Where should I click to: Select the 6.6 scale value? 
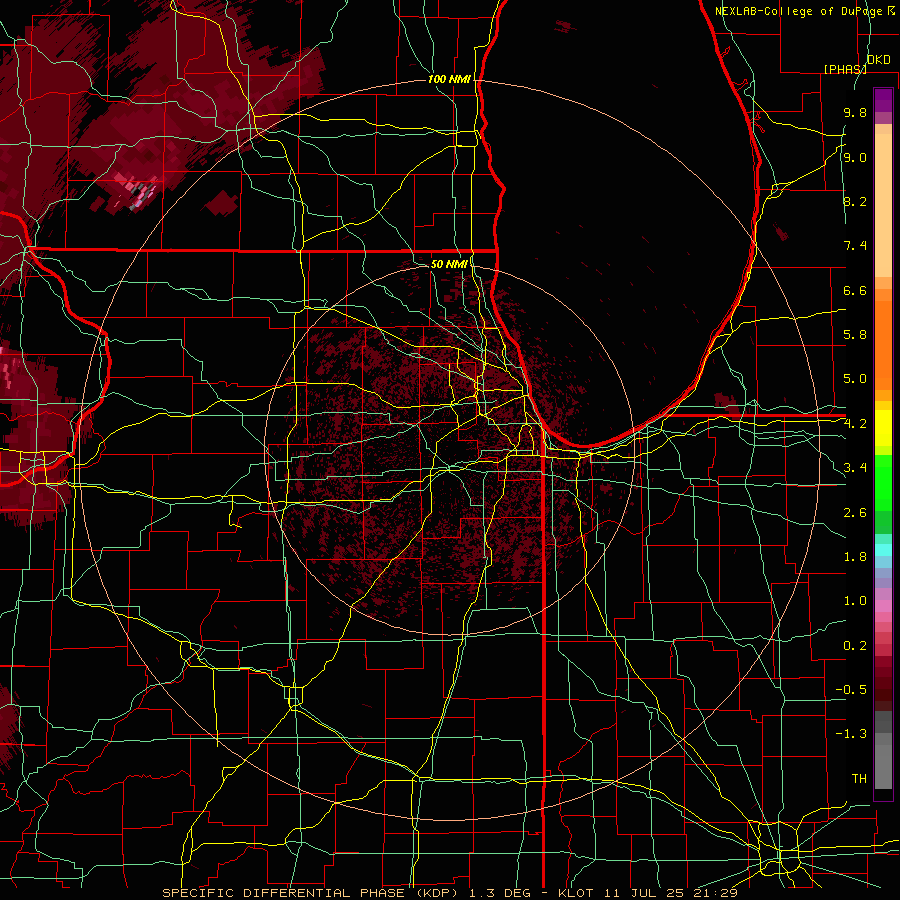pyautogui.click(x=855, y=290)
